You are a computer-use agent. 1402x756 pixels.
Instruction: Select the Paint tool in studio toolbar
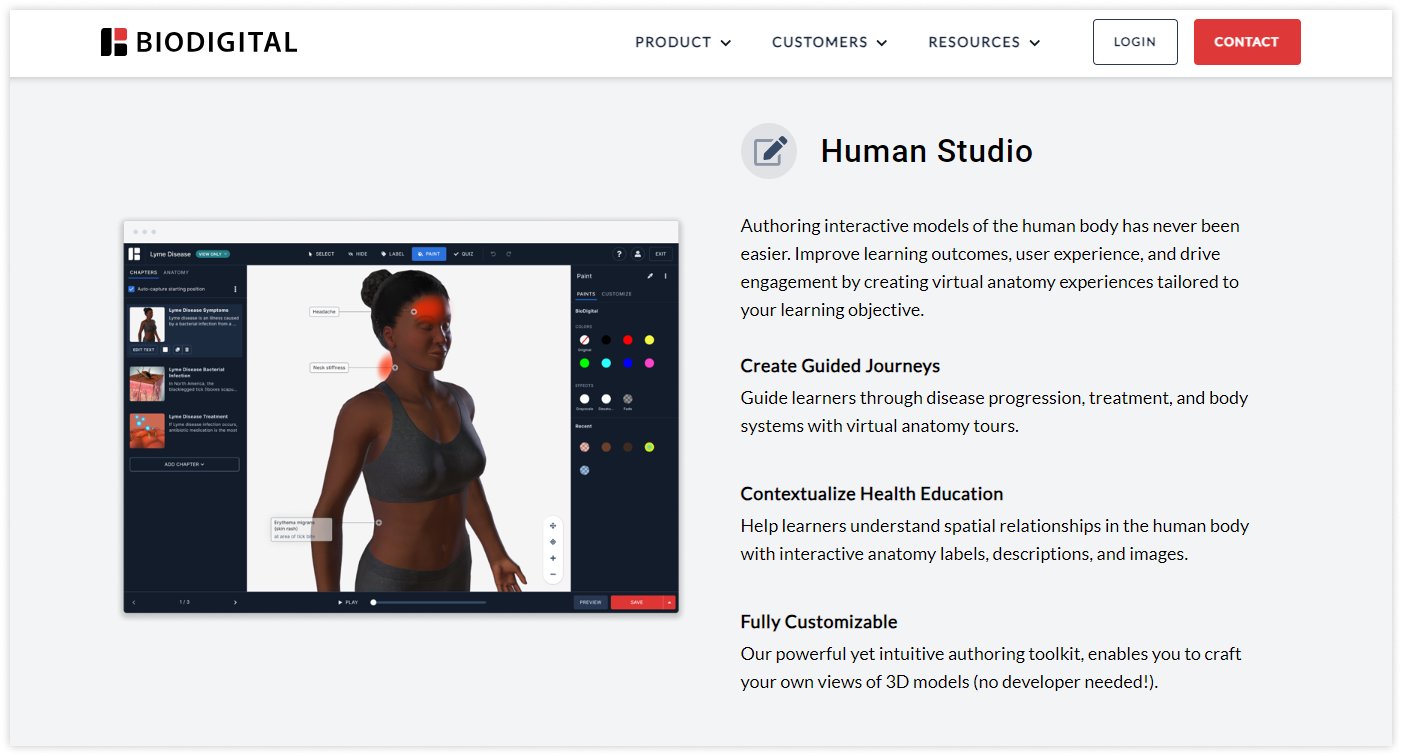[429, 254]
